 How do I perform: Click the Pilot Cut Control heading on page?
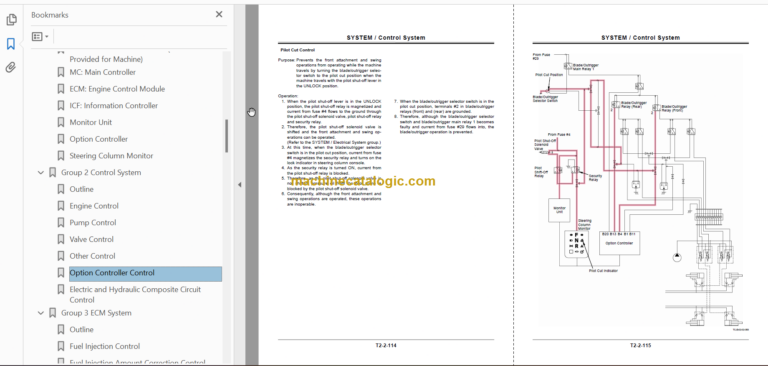pyautogui.click(x=297, y=50)
